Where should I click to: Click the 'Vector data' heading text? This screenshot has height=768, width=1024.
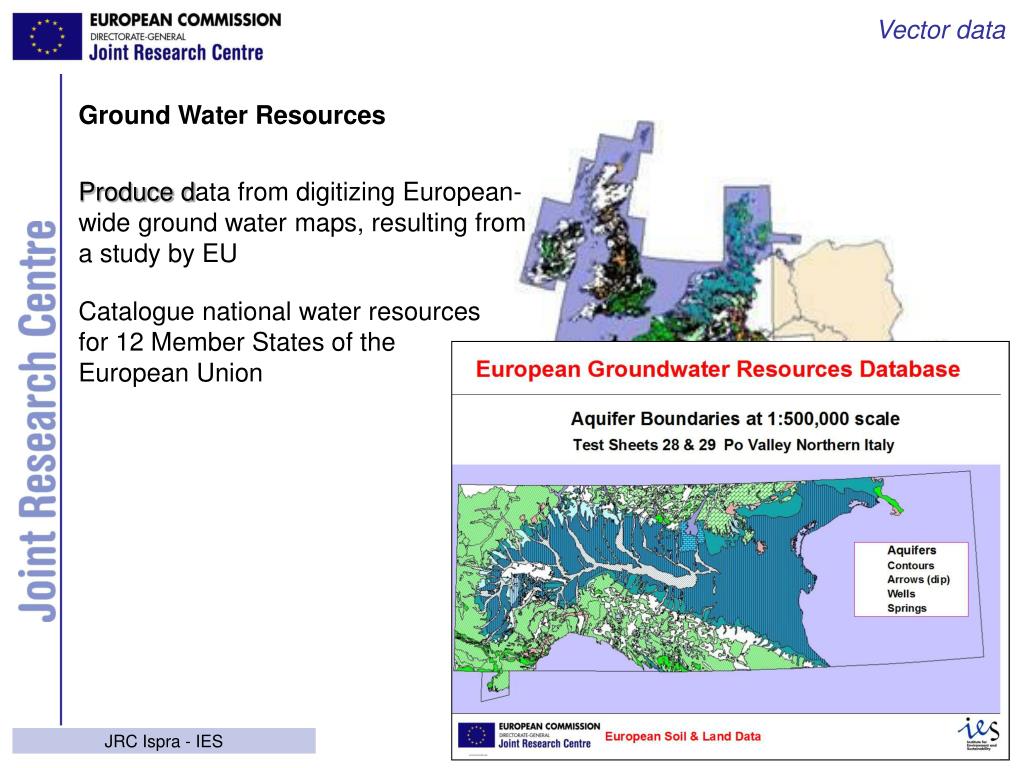pyautogui.click(x=940, y=30)
